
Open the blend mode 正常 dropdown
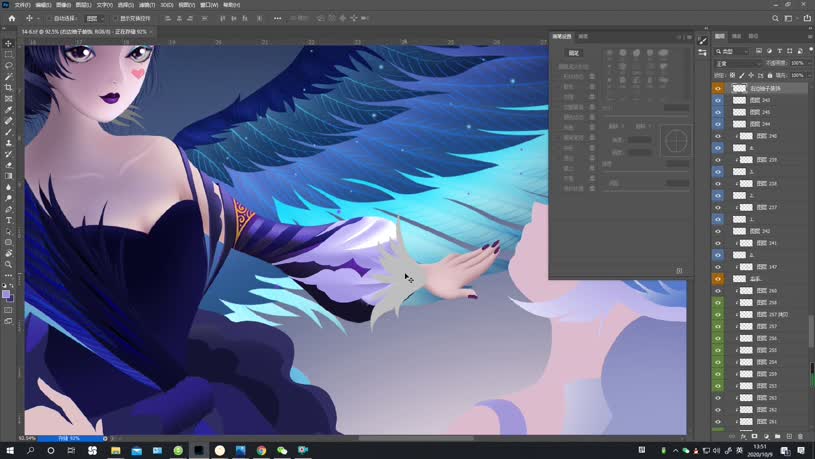[x=738, y=63]
